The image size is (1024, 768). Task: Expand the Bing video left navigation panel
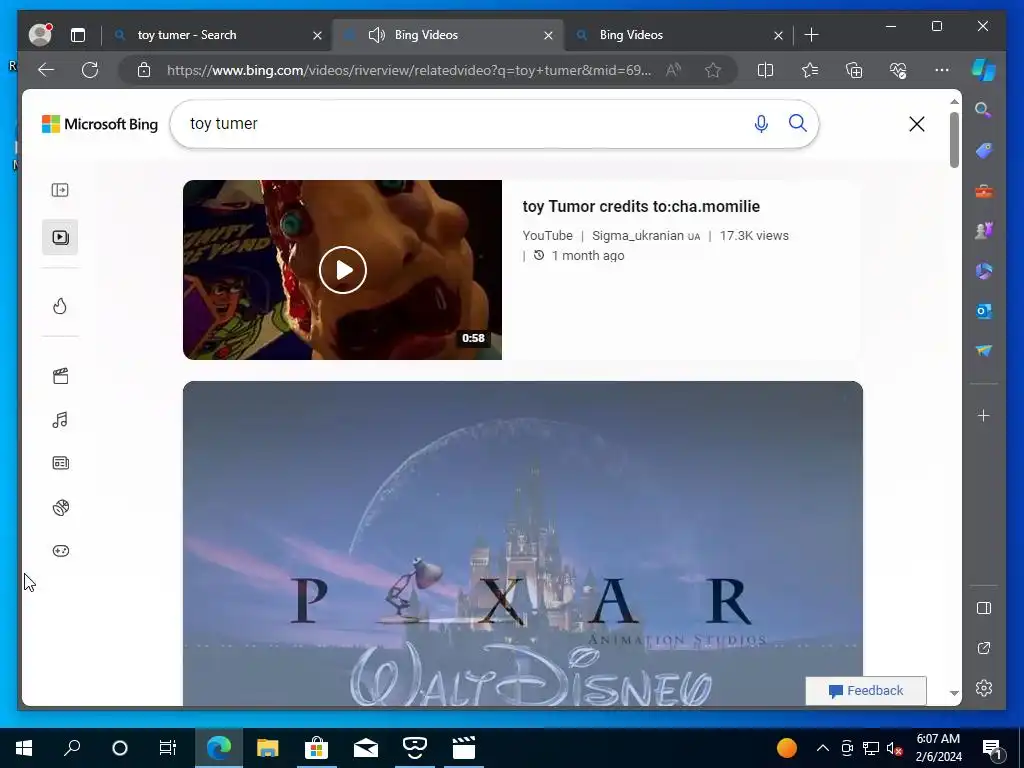(x=60, y=190)
